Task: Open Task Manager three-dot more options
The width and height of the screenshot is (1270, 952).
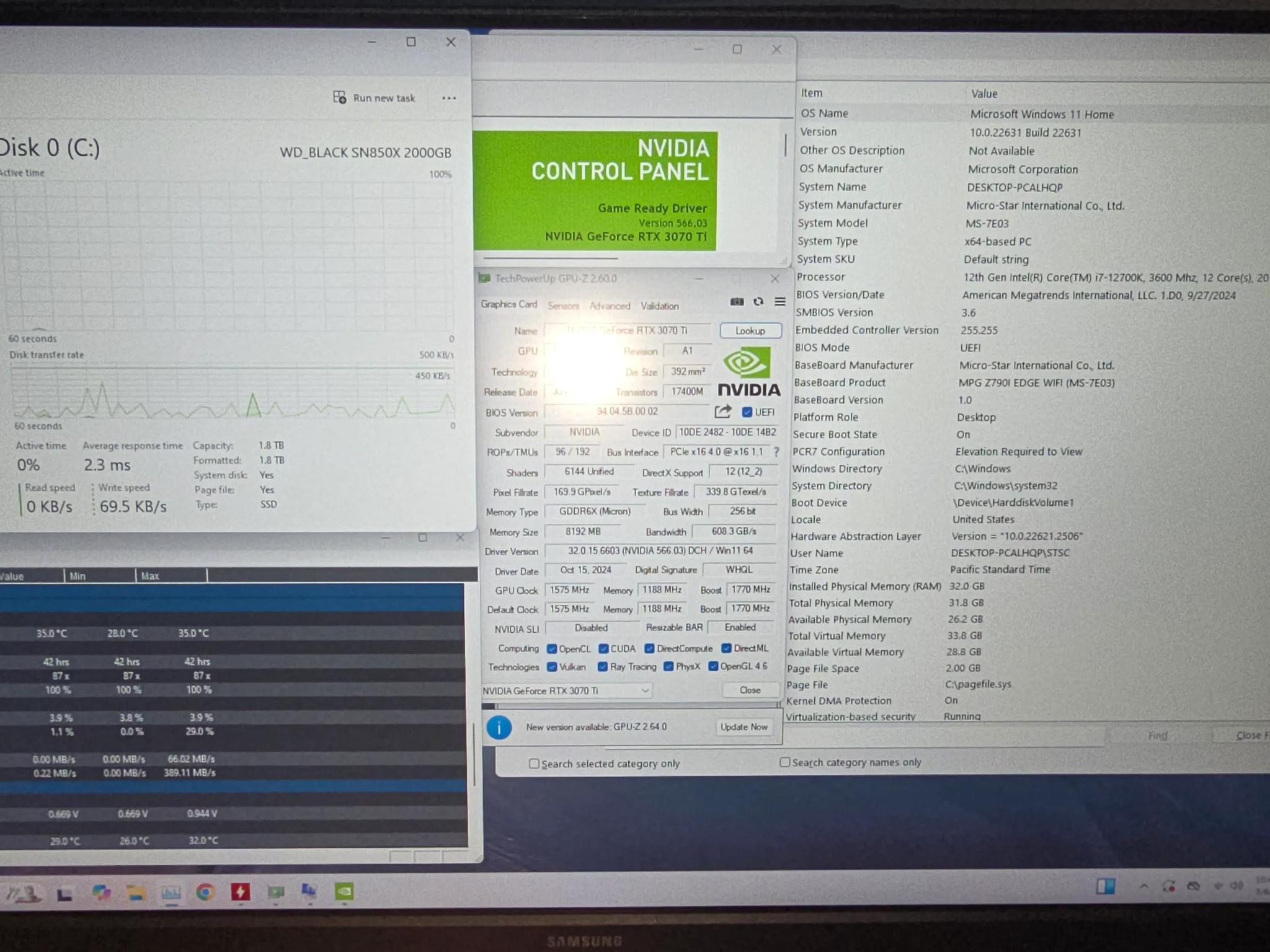Action: click(x=449, y=98)
